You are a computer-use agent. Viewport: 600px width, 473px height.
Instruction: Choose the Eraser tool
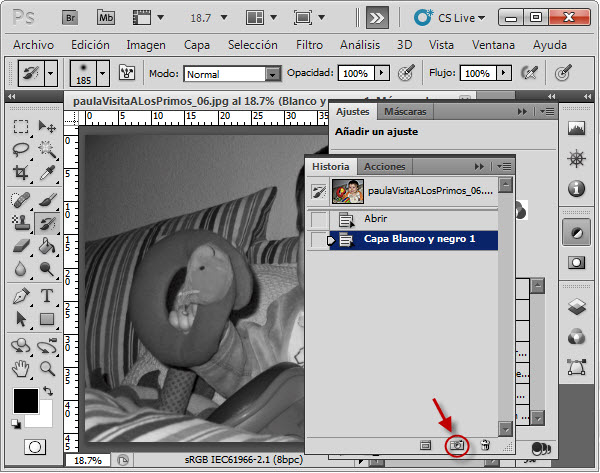21,246
